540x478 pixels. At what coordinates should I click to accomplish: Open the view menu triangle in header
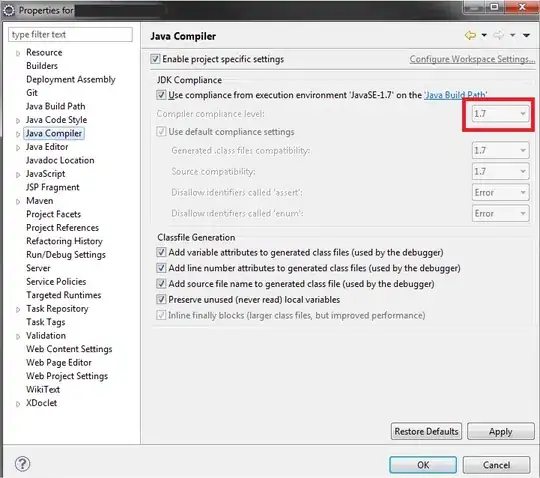(526, 35)
